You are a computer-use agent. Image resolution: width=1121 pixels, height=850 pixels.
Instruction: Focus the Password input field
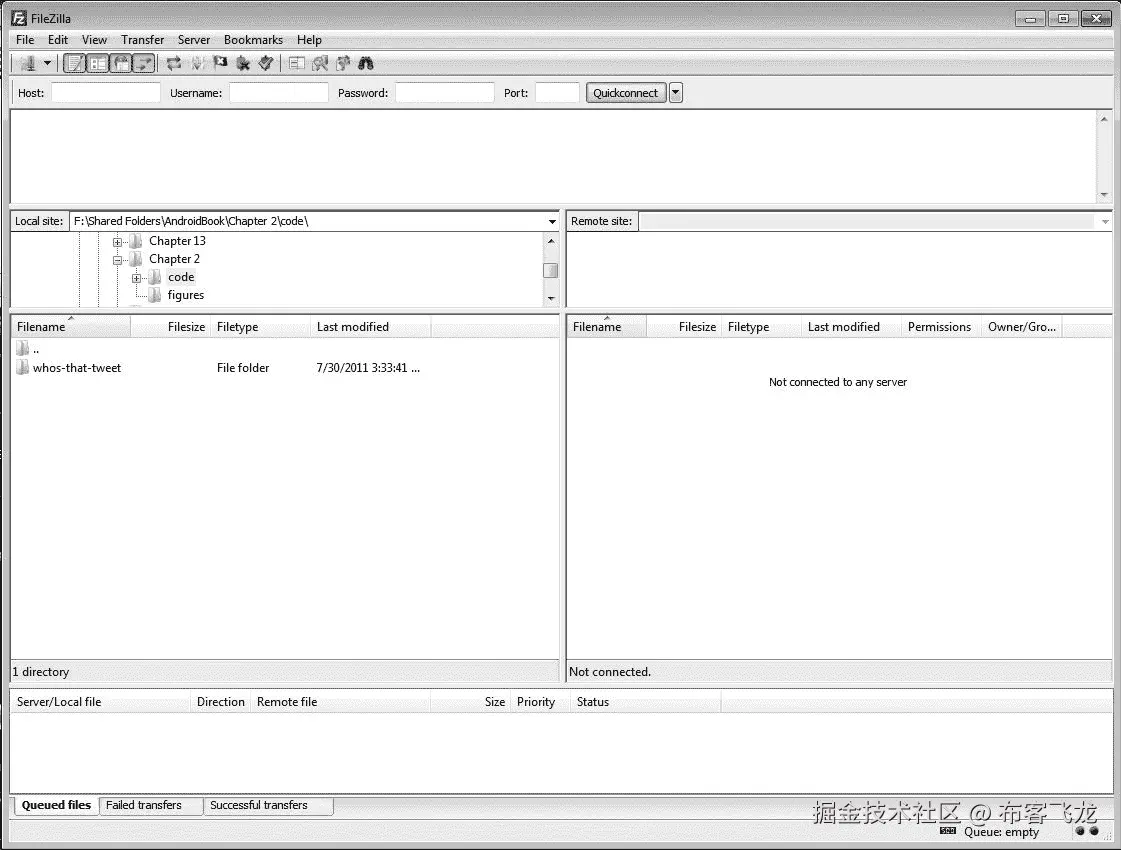[x=445, y=93]
